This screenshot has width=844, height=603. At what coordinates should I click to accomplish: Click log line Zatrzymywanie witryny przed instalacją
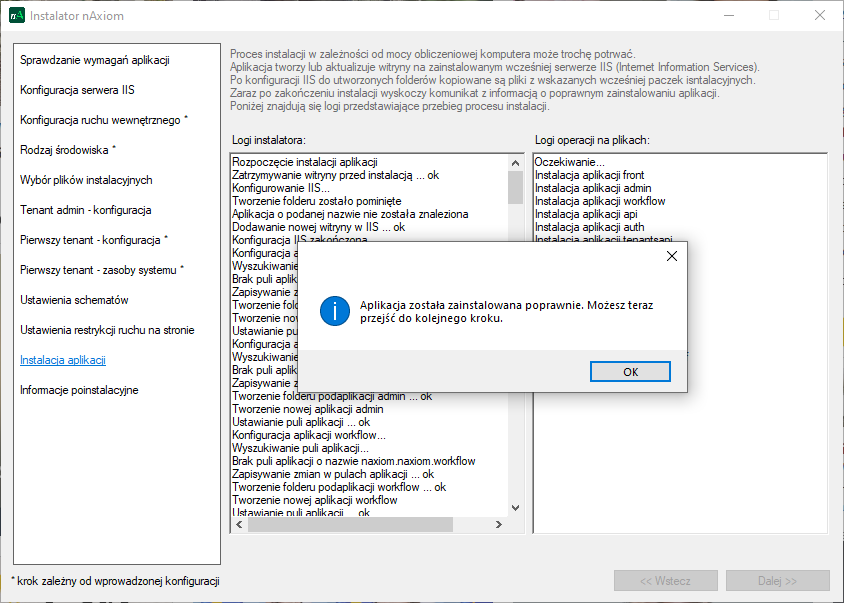[x=335, y=175]
